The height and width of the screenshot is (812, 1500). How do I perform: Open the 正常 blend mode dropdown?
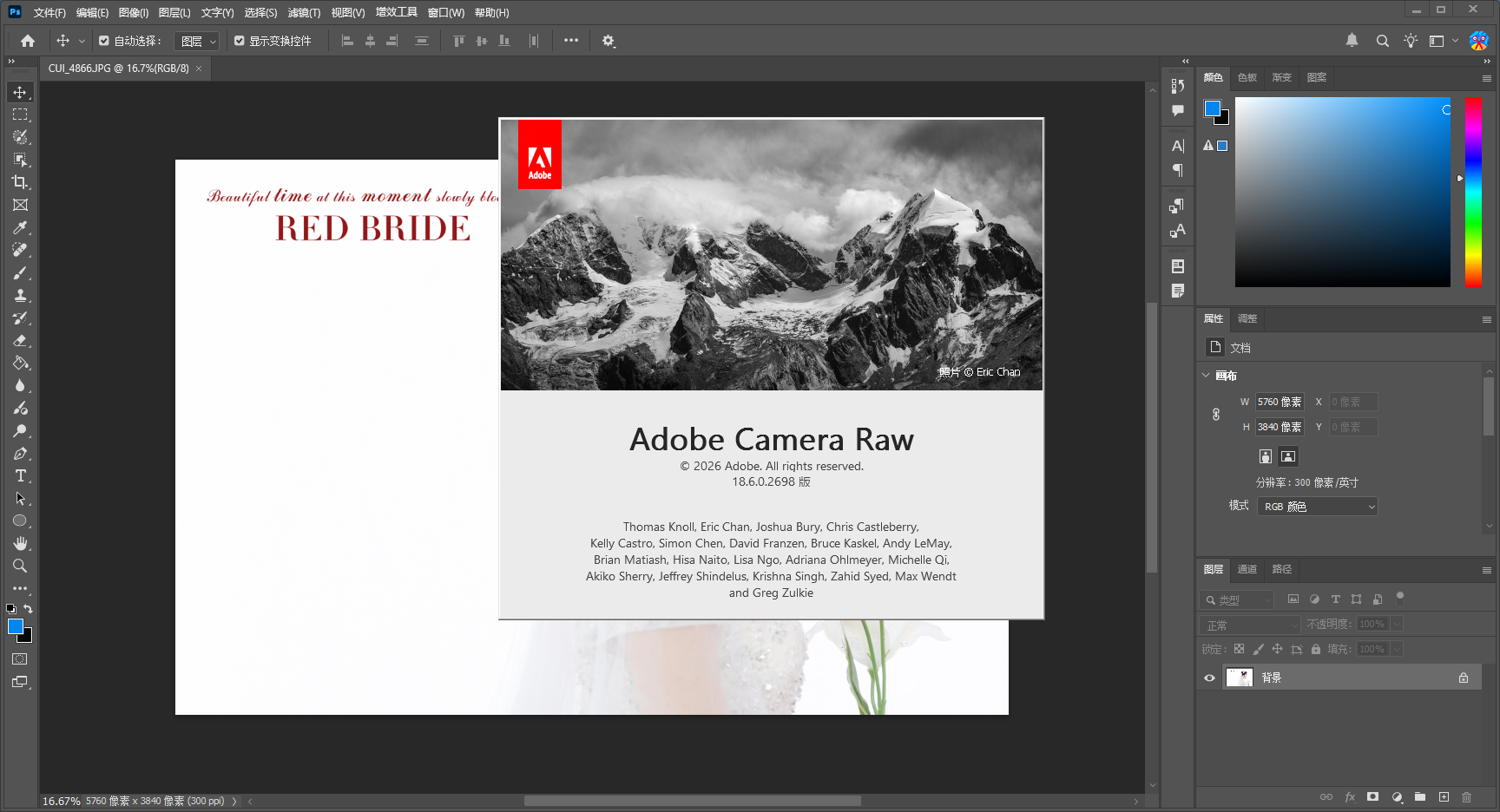pyautogui.click(x=1250, y=625)
